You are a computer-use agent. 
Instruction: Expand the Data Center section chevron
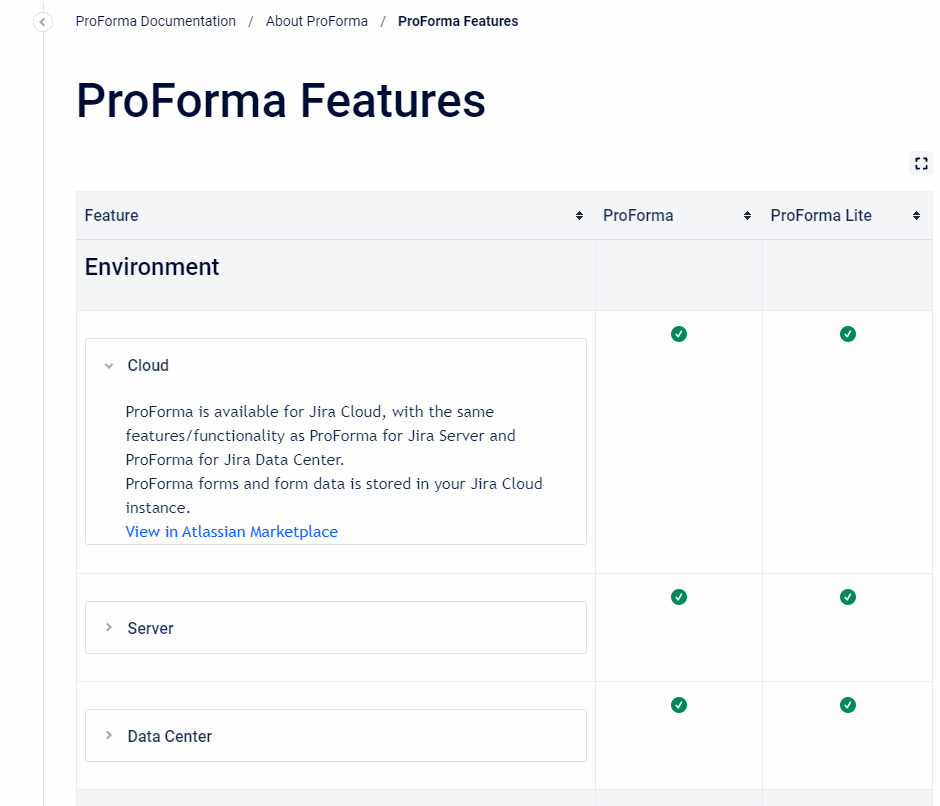[109, 735]
